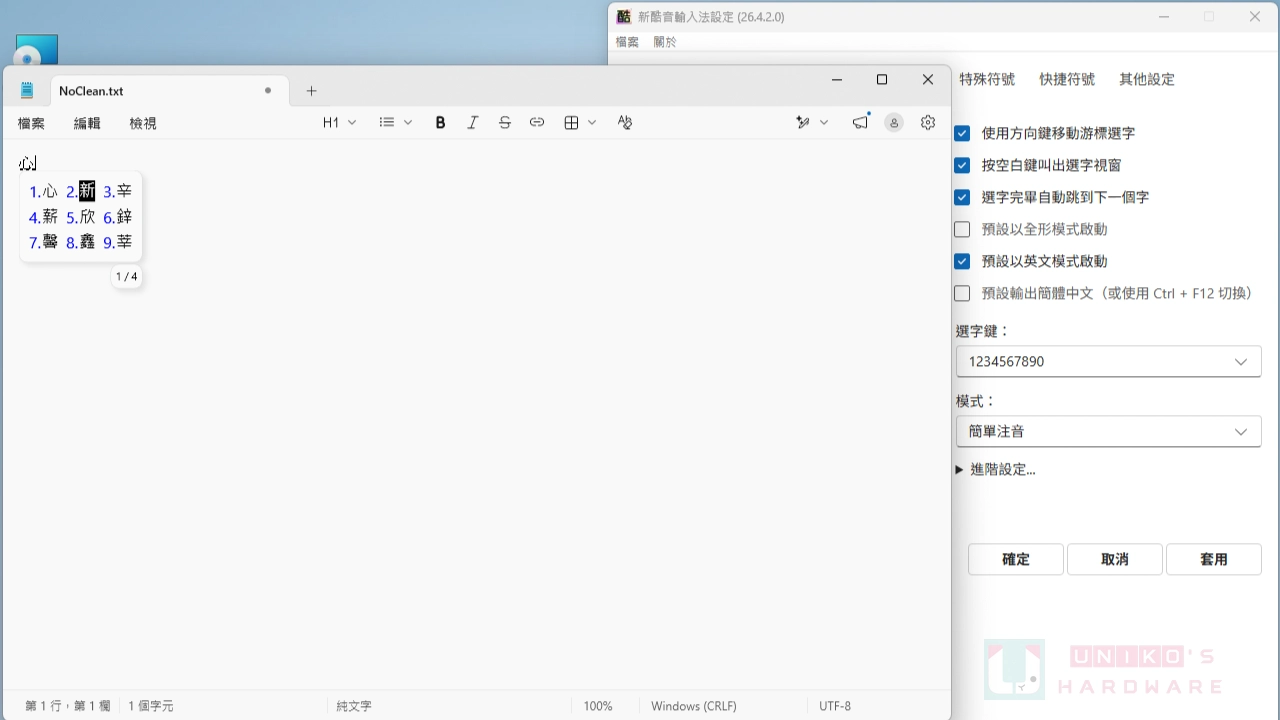Click the 1 / 4 candidate page indicator
1280x720 pixels.
126,276
